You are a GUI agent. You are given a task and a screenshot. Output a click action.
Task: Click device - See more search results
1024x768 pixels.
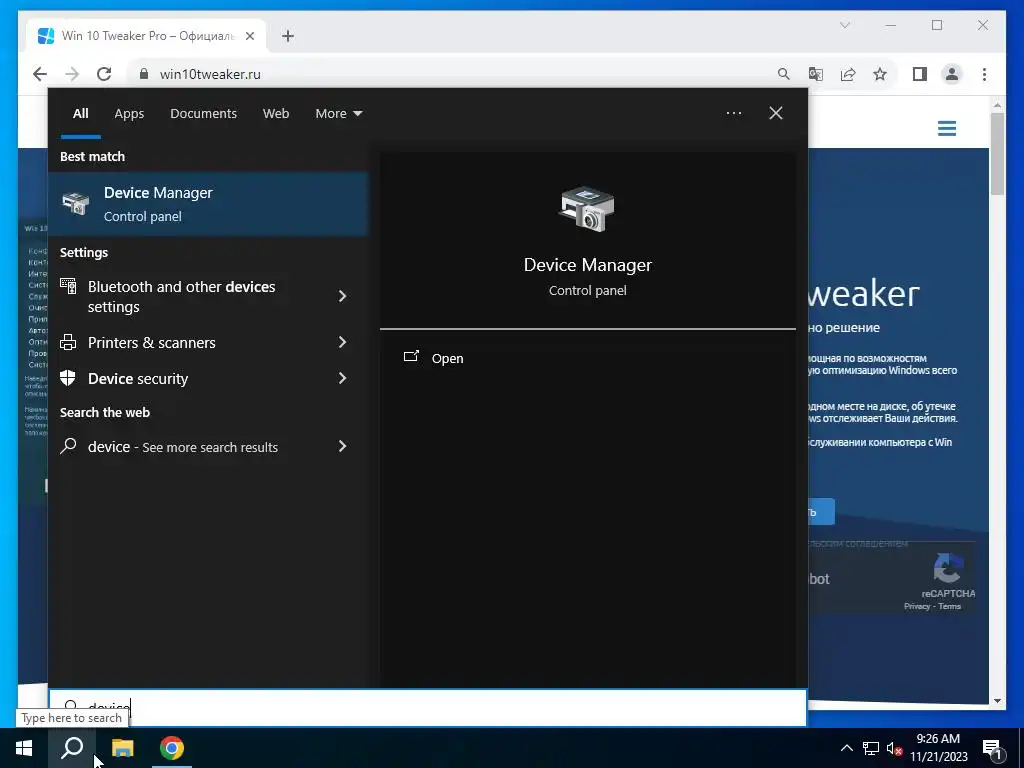pos(208,447)
